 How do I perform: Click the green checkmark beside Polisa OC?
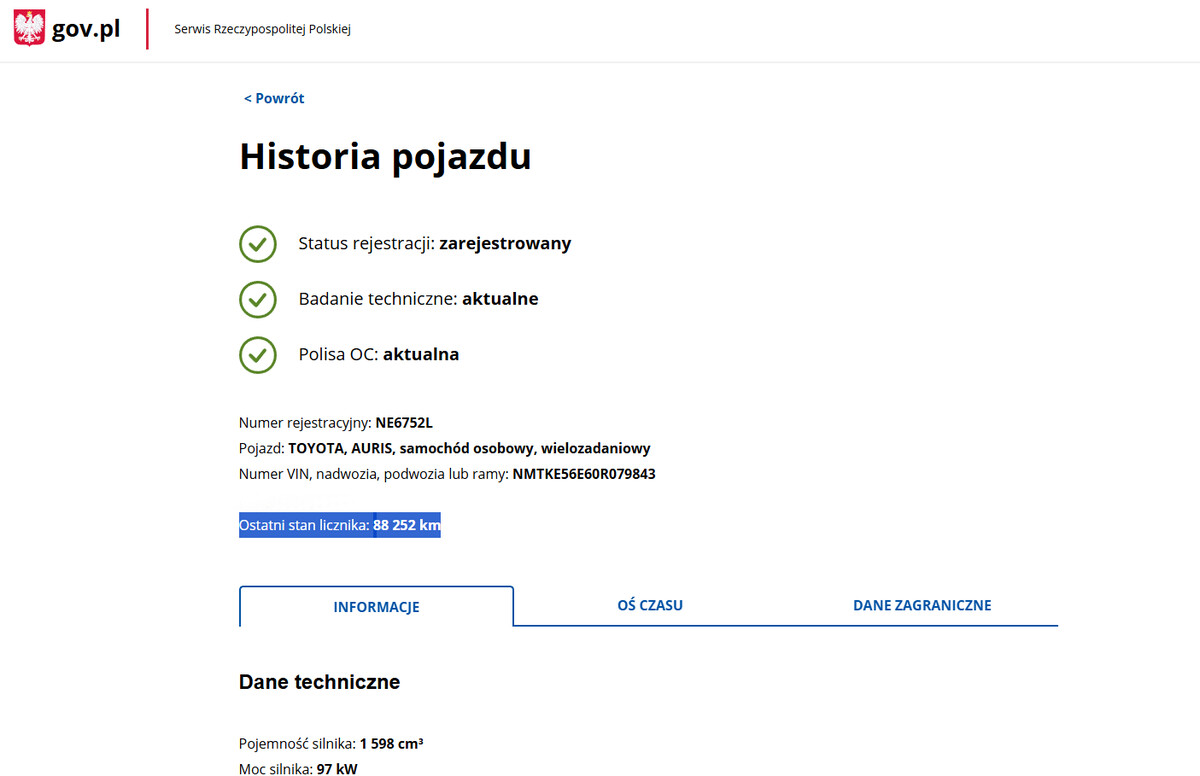coord(258,355)
